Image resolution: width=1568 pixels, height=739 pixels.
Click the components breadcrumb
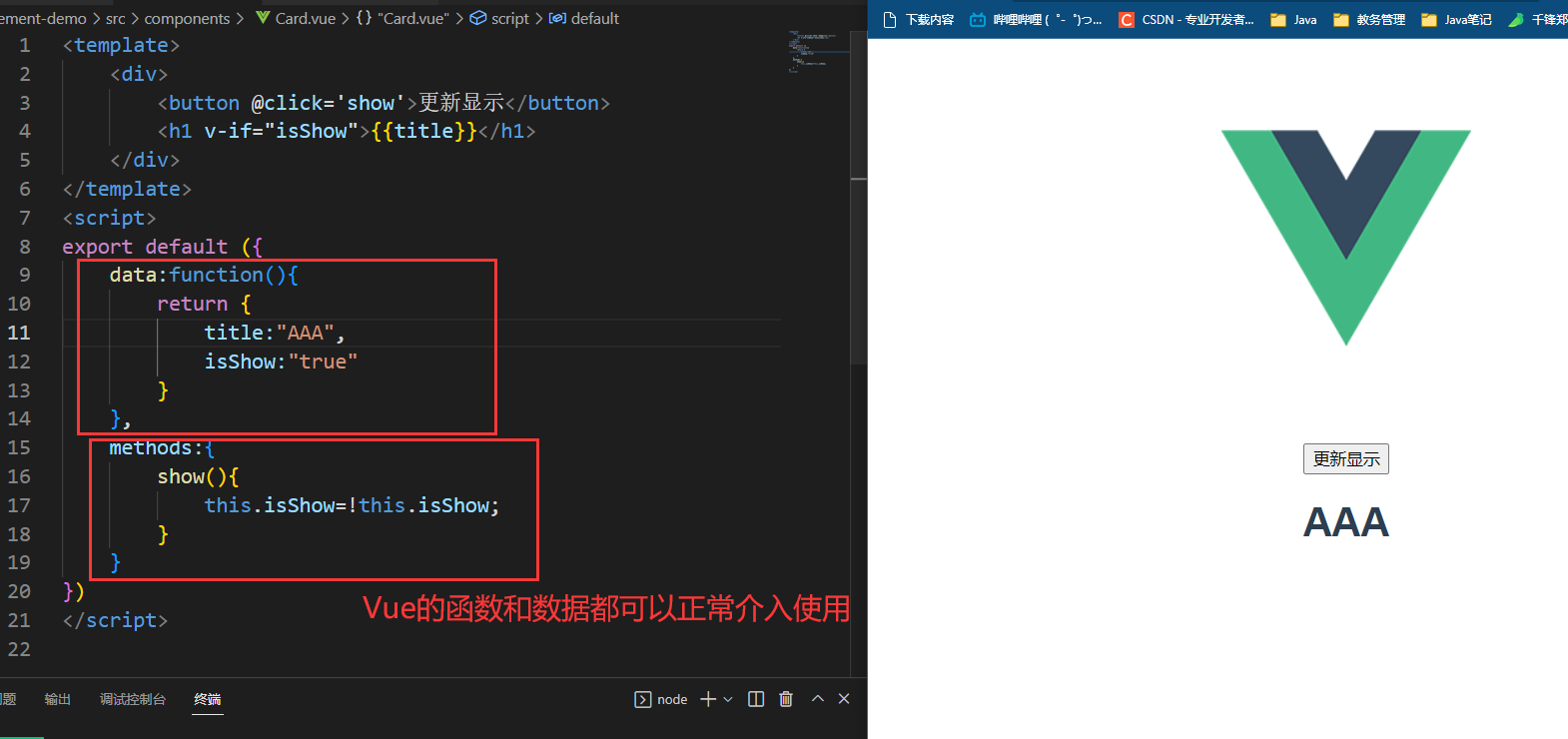click(x=187, y=18)
